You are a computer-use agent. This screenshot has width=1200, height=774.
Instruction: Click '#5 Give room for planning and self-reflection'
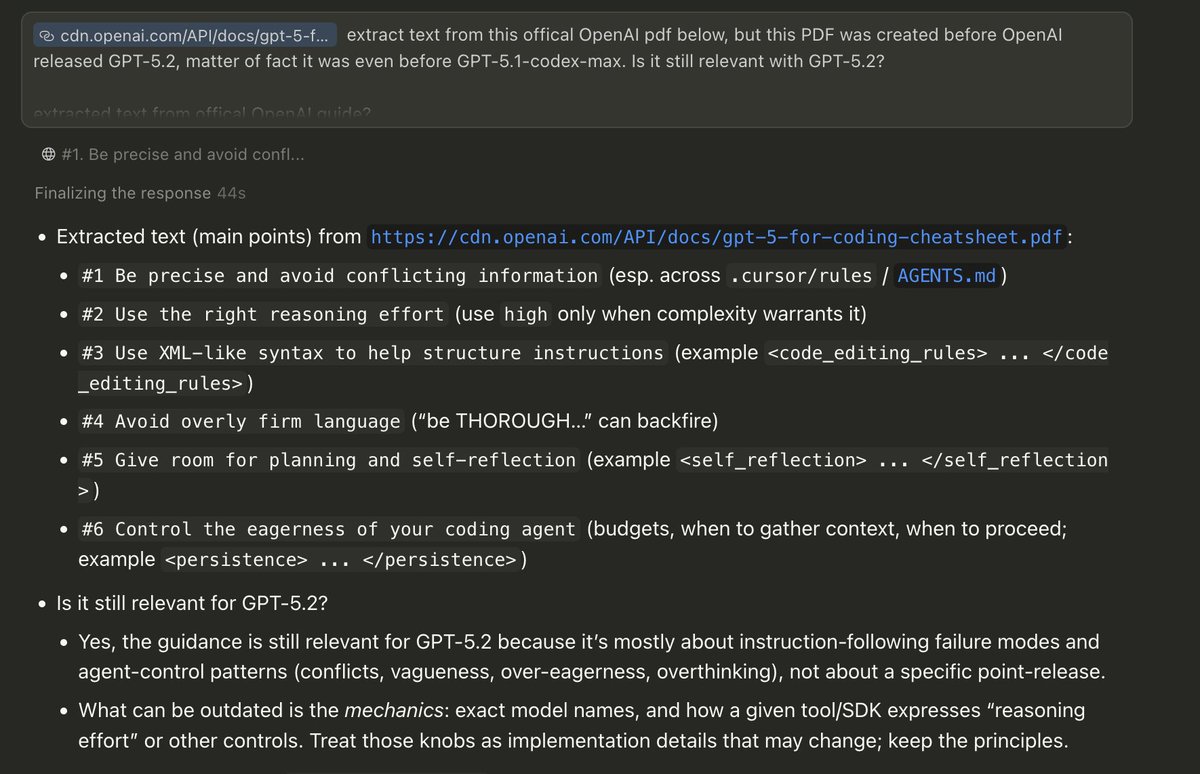click(329, 460)
